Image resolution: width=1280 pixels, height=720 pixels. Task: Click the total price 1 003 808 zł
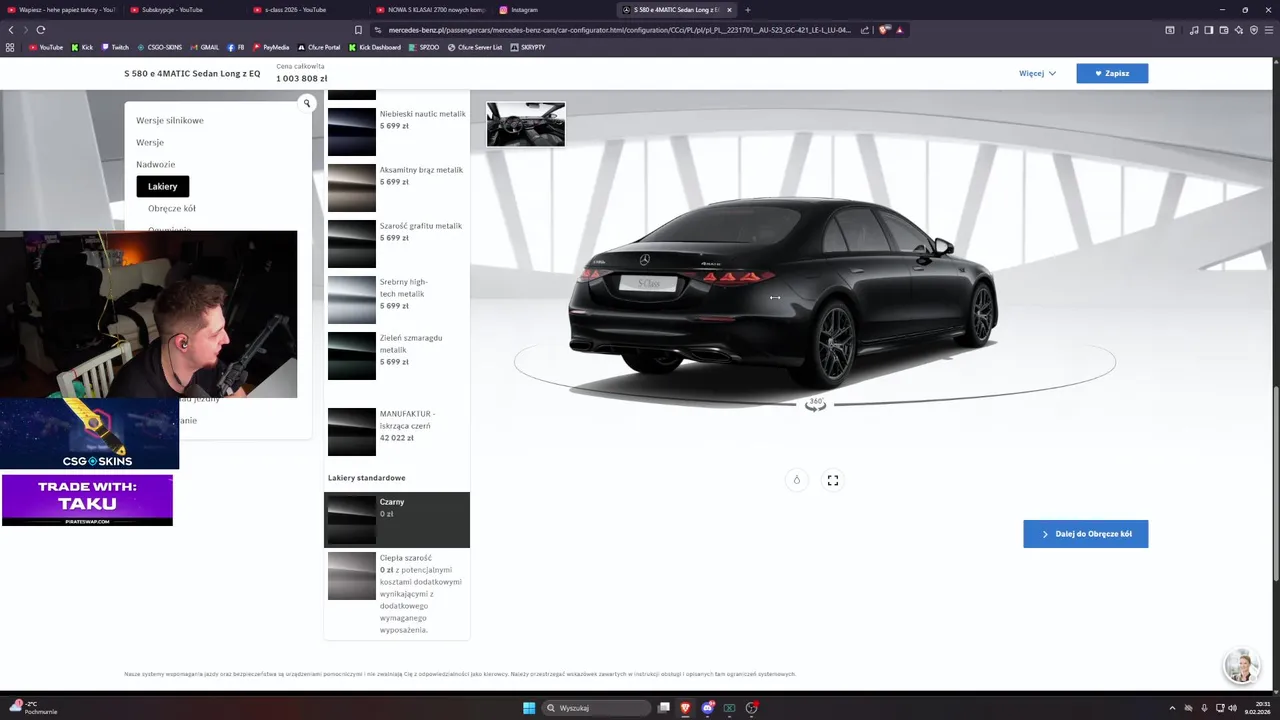302,79
